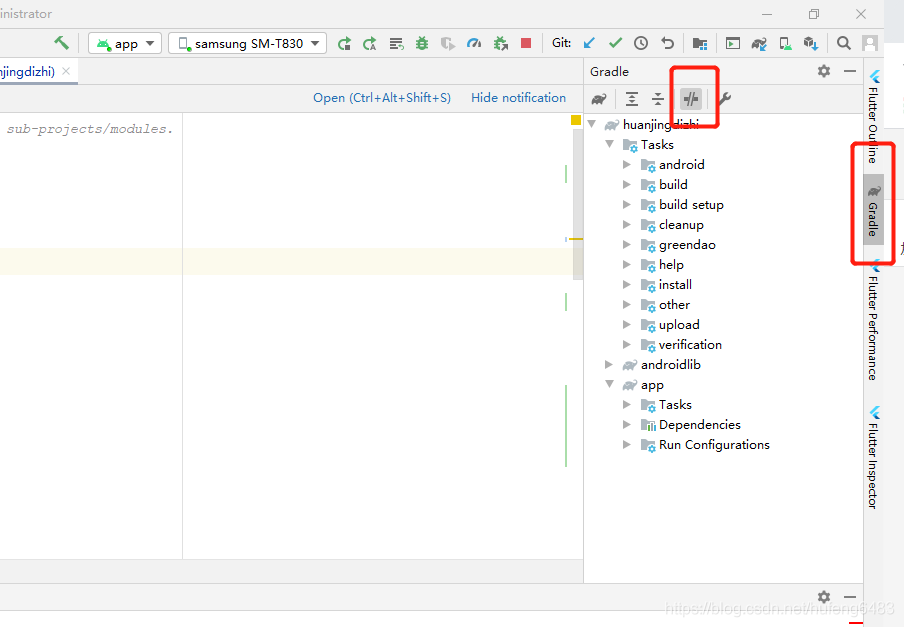Click the Debug bug icon
The height and width of the screenshot is (627, 904).
tap(422, 43)
